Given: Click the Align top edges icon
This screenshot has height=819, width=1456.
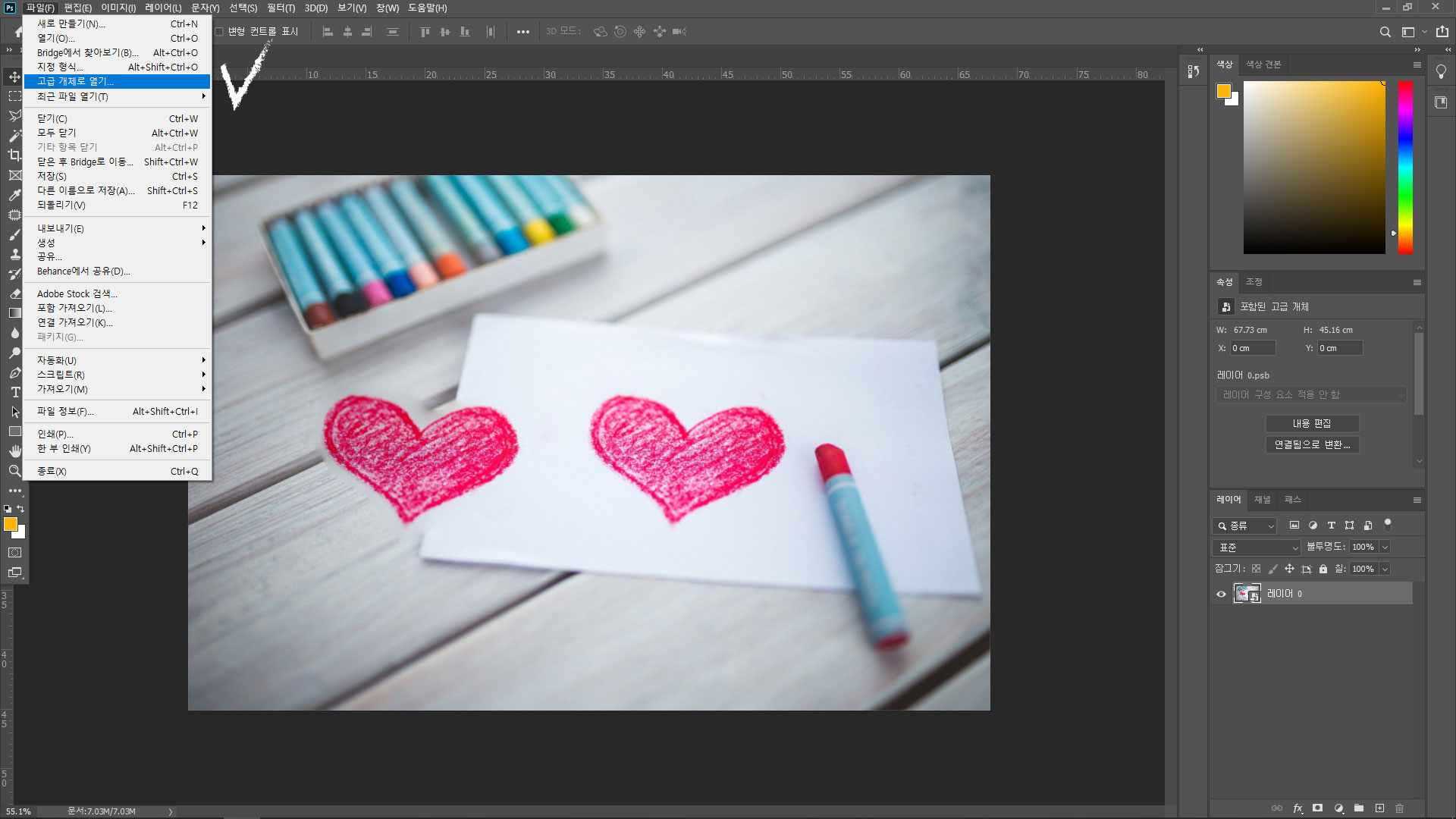Looking at the screenshot, I should pyautogui.click(x=425, y=32).
